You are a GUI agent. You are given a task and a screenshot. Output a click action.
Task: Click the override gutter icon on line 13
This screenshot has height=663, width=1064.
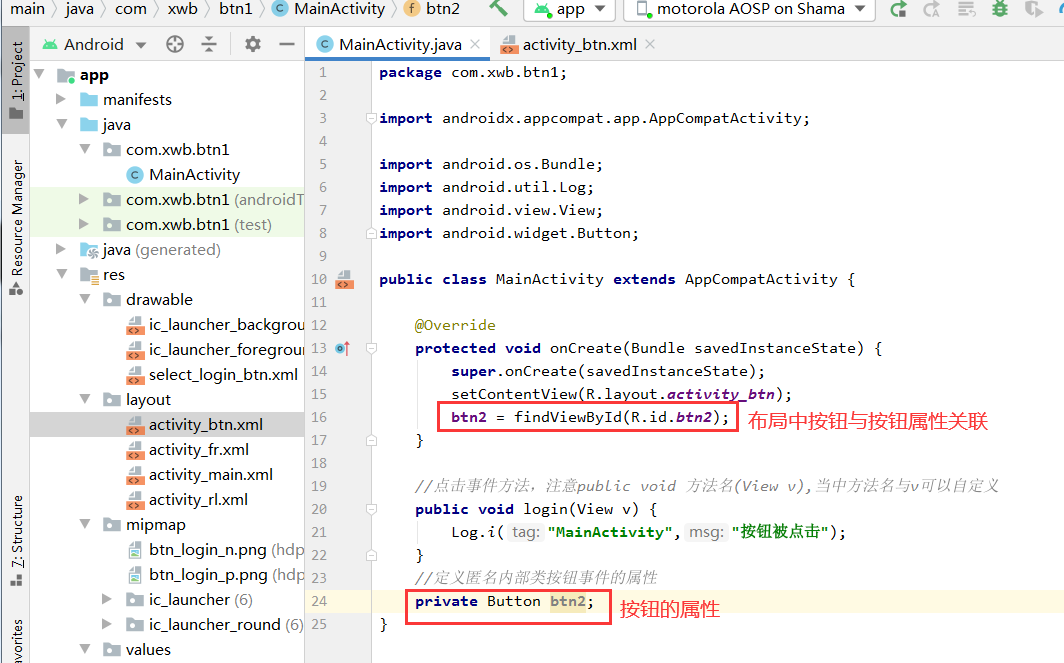[343, 348]
